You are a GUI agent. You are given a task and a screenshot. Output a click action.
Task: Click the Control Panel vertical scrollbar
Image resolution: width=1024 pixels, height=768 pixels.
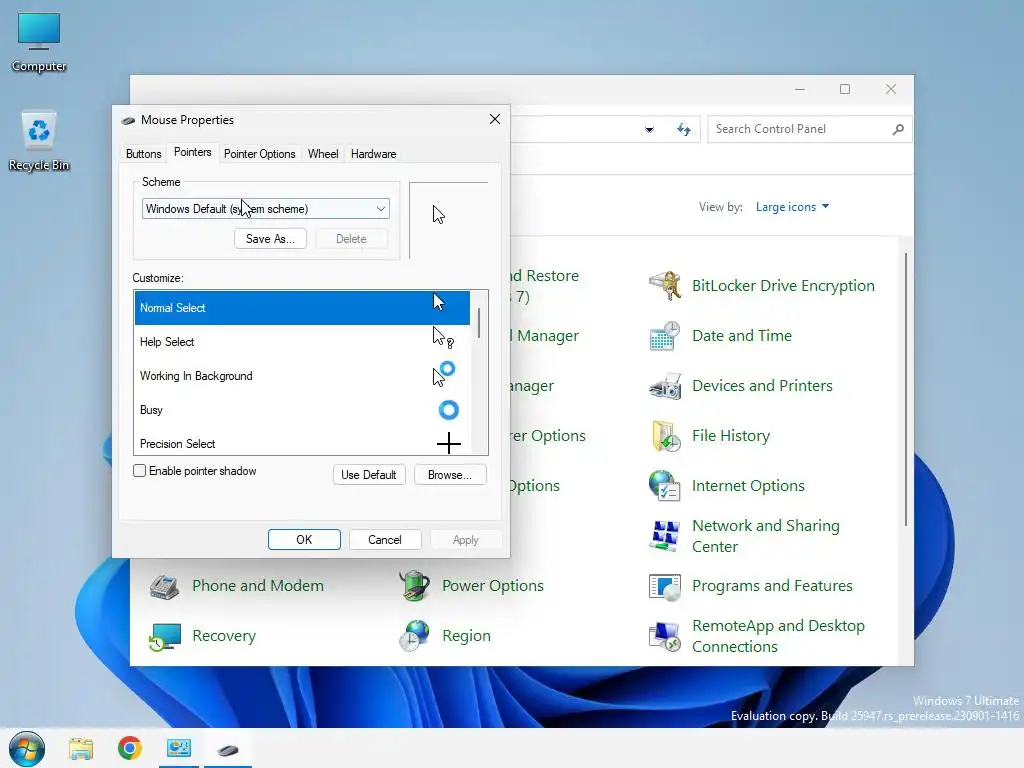point(906,389)
